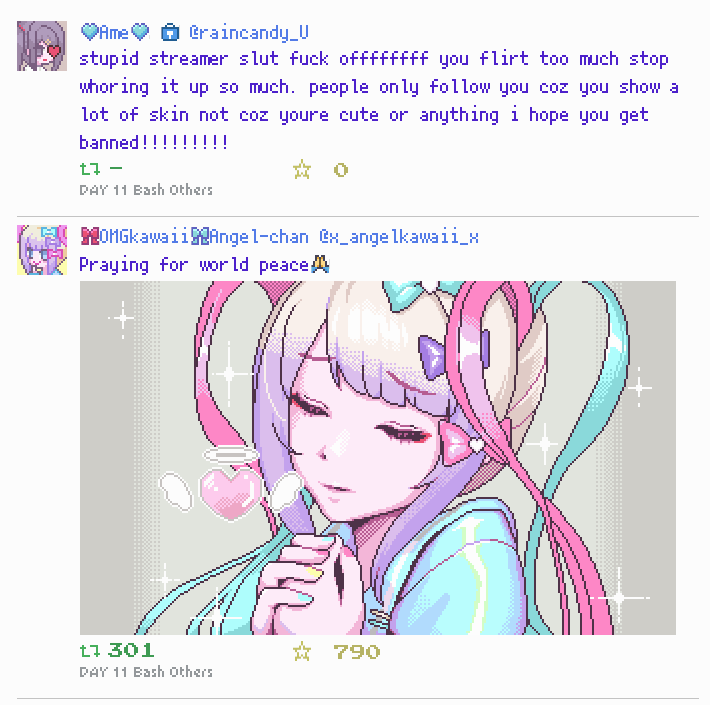Click the retweet icon on Angel-chan's post
This screenshot has width=710, height=705.
pyautogui.click(x=90, y=651)
